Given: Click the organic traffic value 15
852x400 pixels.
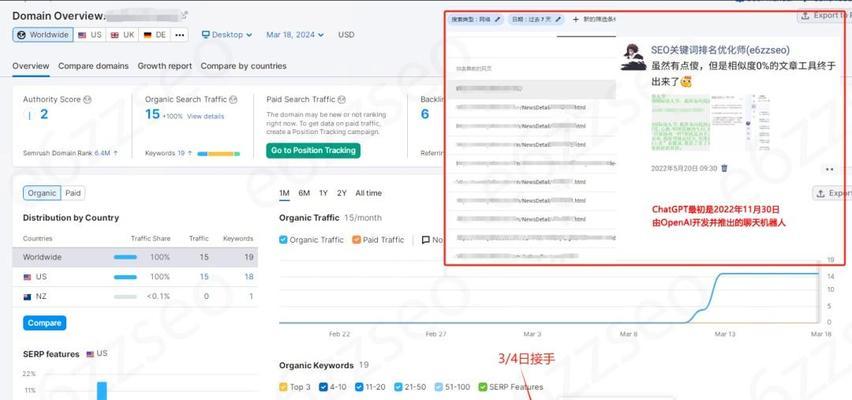Looking at the screenshot, I should 152,114.
